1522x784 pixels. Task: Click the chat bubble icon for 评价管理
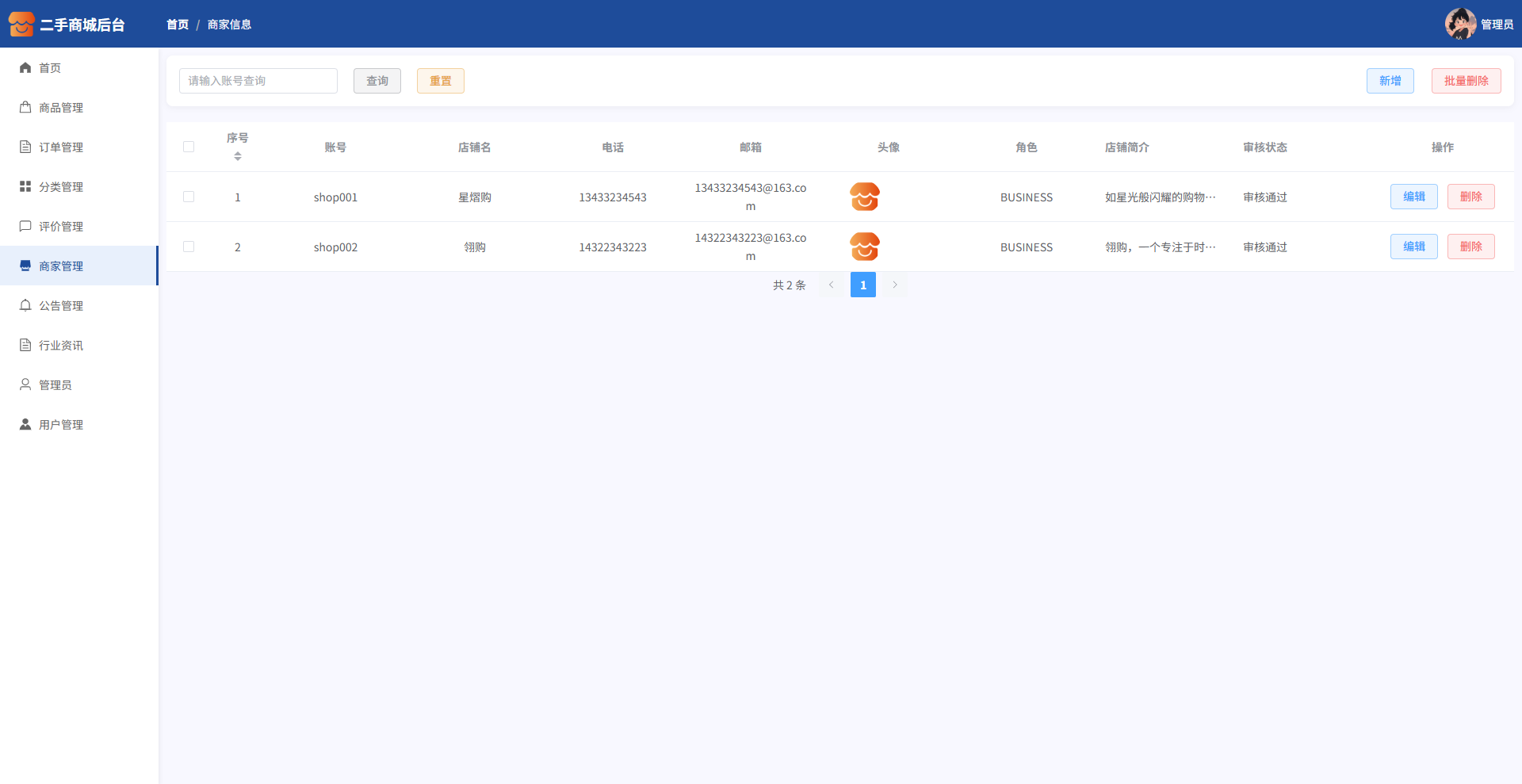click(x=25, y=227)
